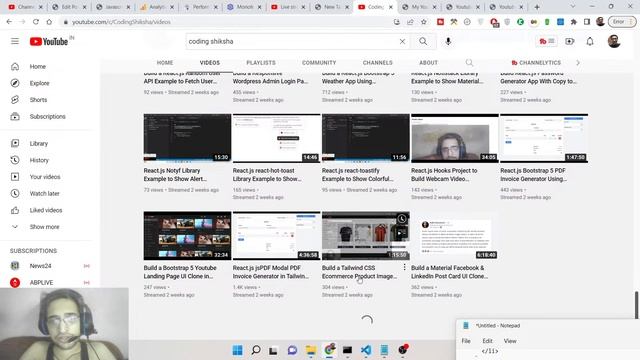Click the Watch later clock on Tailwind thumbnail
This screenshot has width=640, height=360.
point(402,219)
